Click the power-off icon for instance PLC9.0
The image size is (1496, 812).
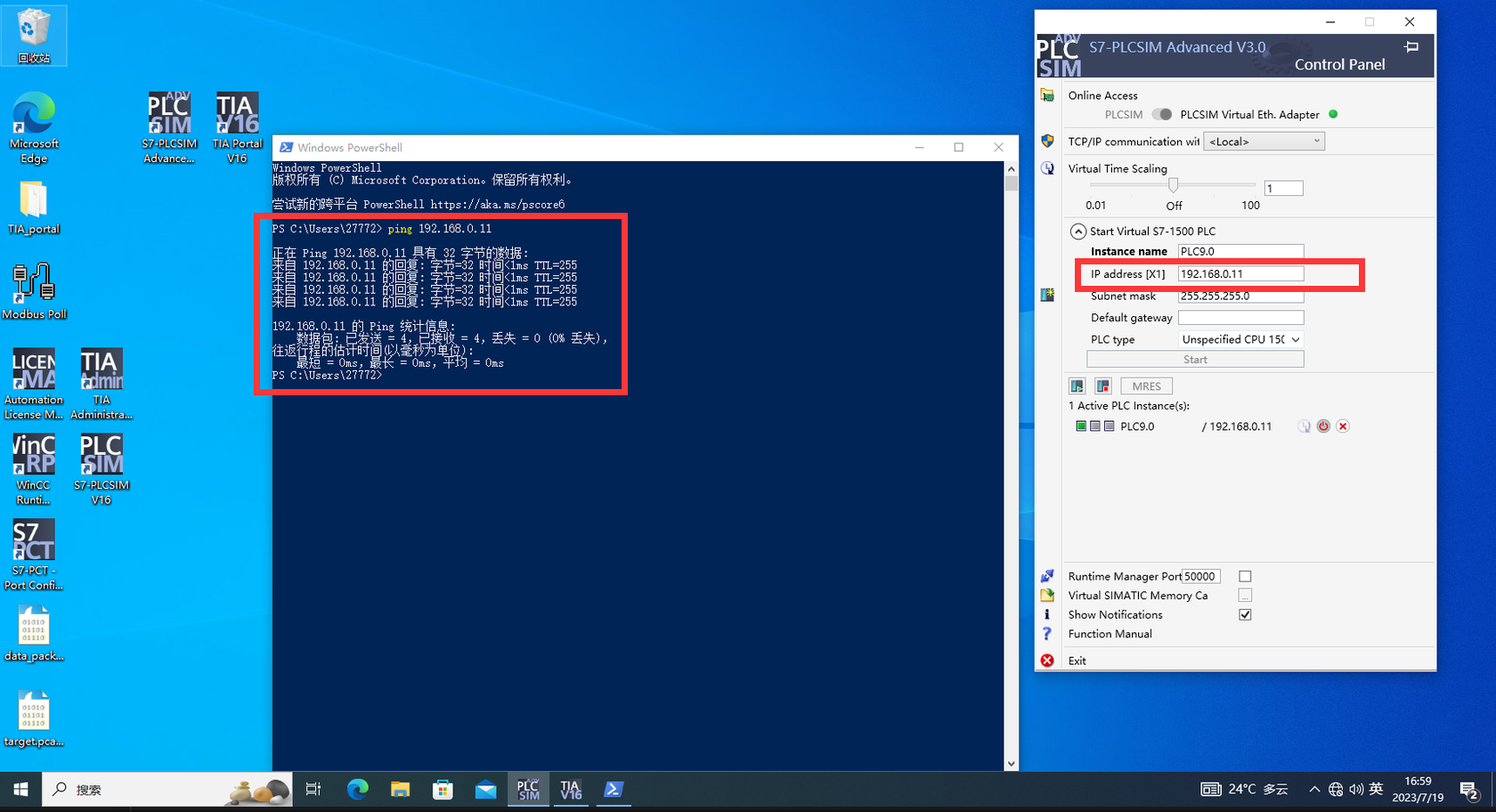pos(1323,426)
